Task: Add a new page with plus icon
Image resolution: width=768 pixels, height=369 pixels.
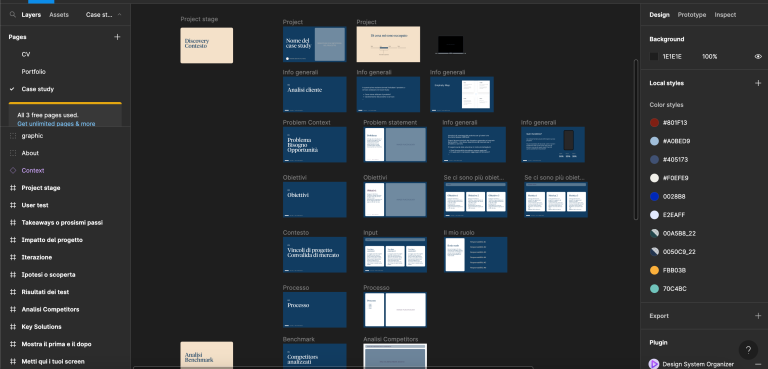Action: click(117, 37)
